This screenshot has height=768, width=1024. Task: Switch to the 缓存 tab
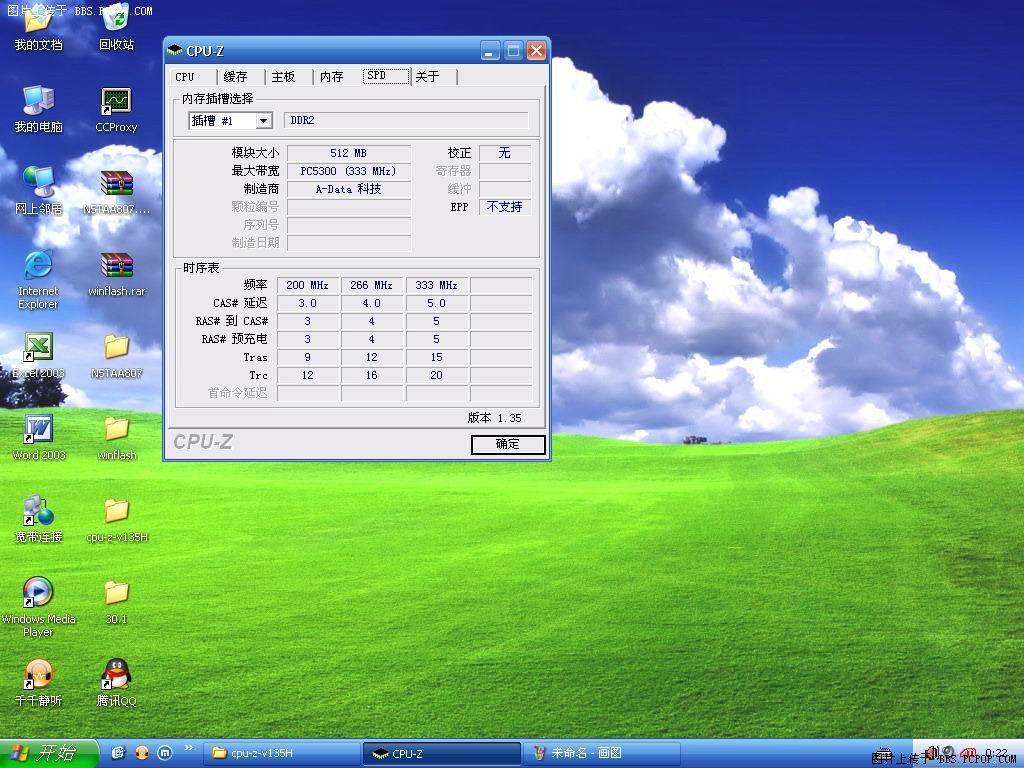point(240,76)
